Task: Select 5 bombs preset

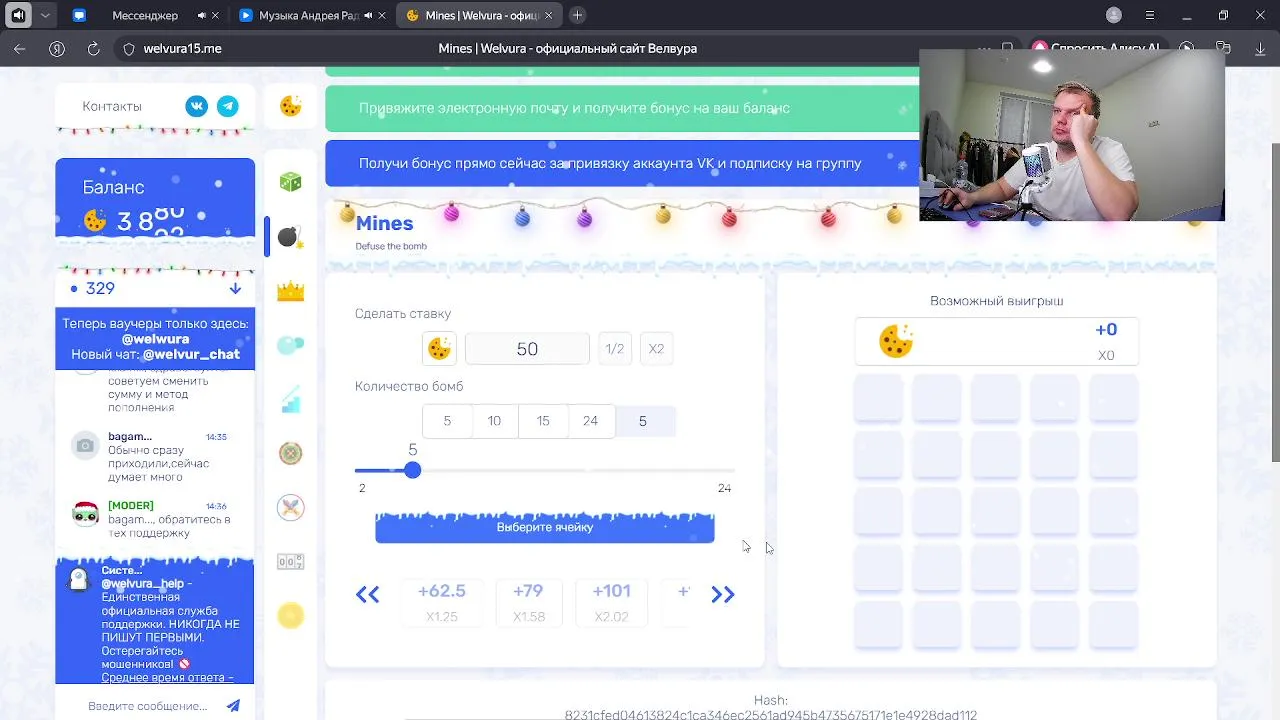Action: (447, 421)
